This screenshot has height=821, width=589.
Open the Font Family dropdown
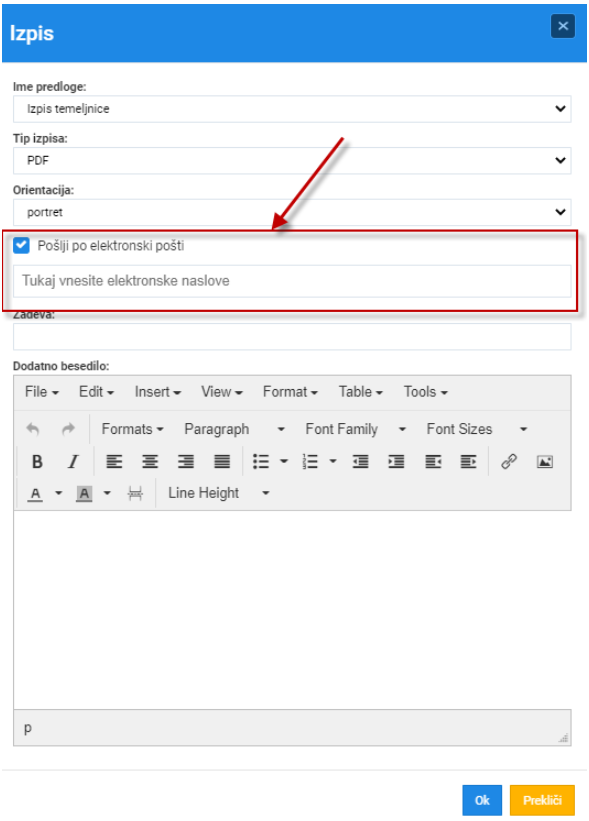tap(355, 429)
